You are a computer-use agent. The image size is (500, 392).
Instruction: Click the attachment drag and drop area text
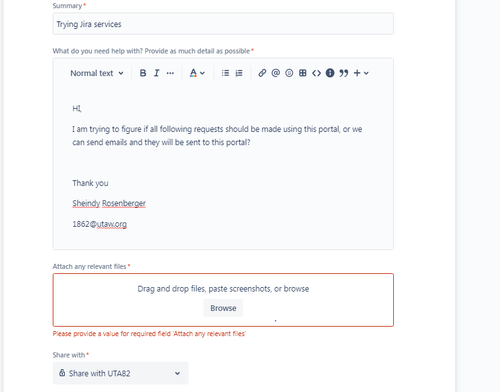223,289
